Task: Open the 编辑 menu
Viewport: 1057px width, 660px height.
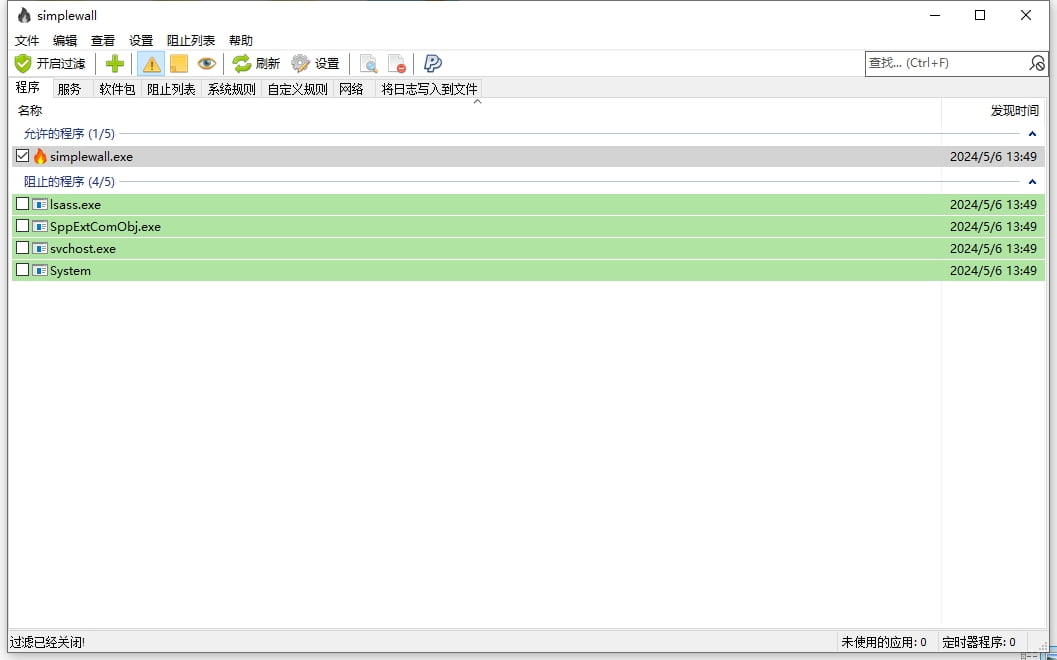Action: tap(65, 40)
